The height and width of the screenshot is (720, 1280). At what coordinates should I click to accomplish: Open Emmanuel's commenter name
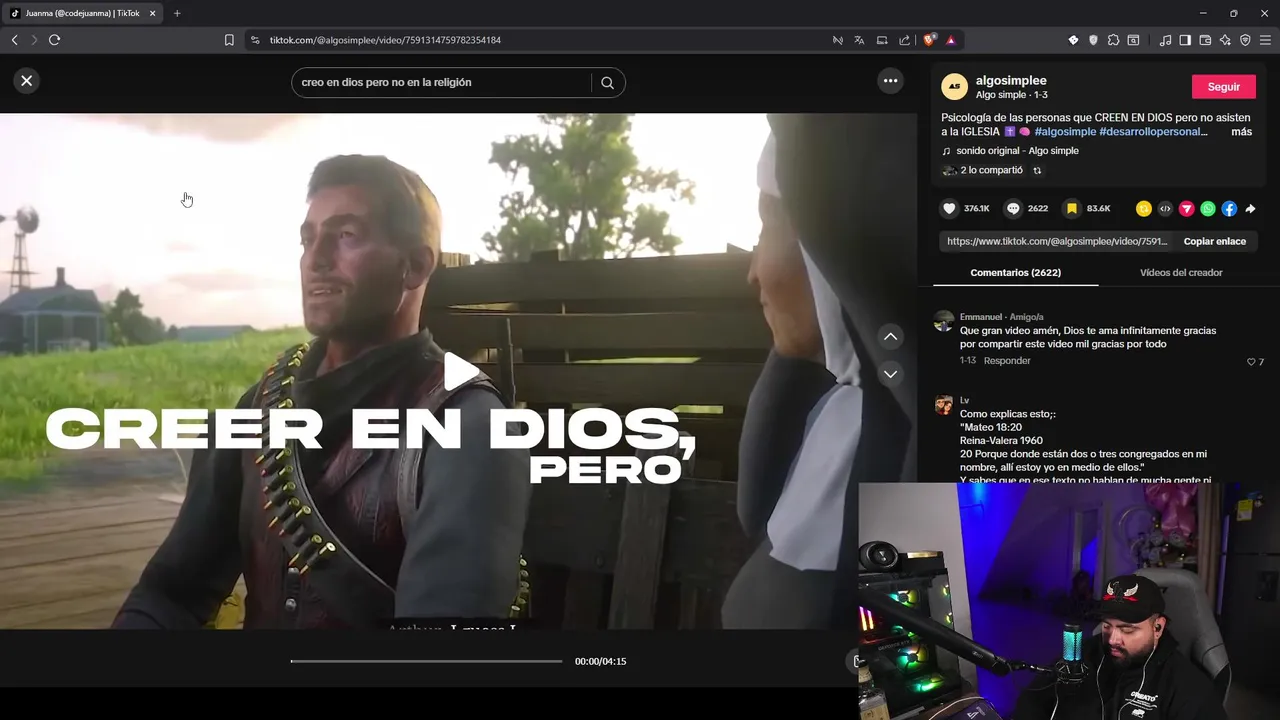tap(981, 317)
